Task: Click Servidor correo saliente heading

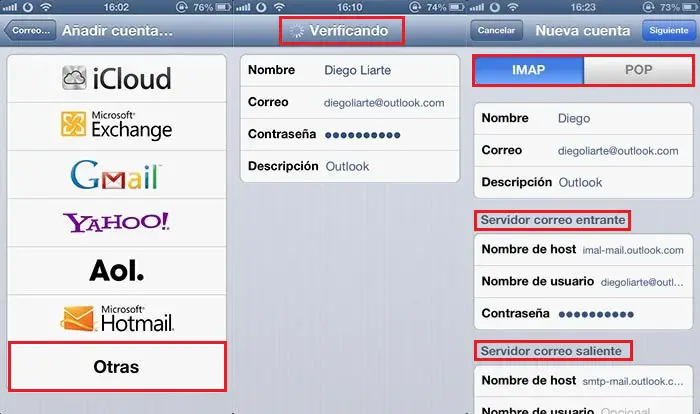Action: click(x=551, y=351)
